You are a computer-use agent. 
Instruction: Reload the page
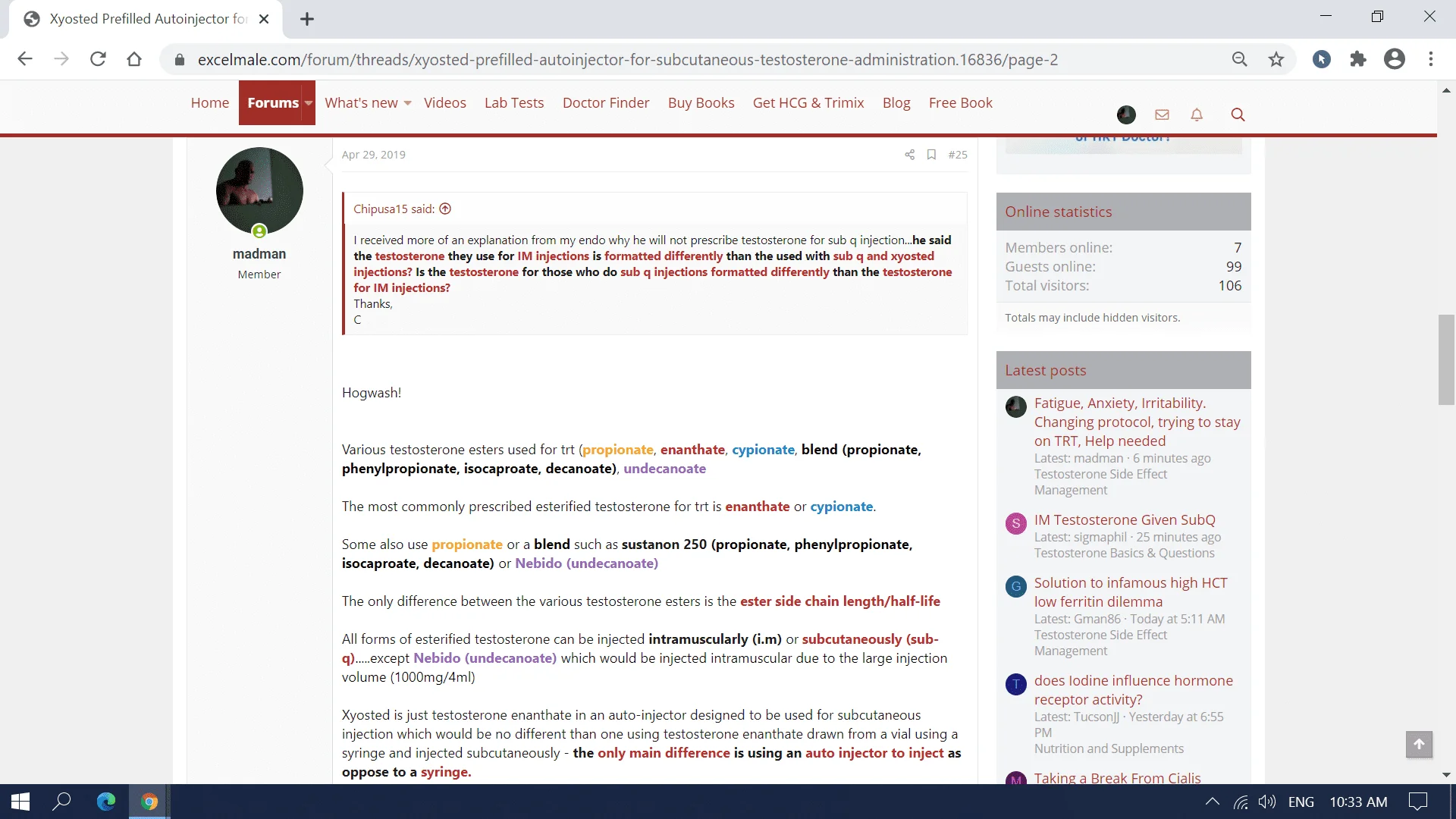click(x=98, y=59)
